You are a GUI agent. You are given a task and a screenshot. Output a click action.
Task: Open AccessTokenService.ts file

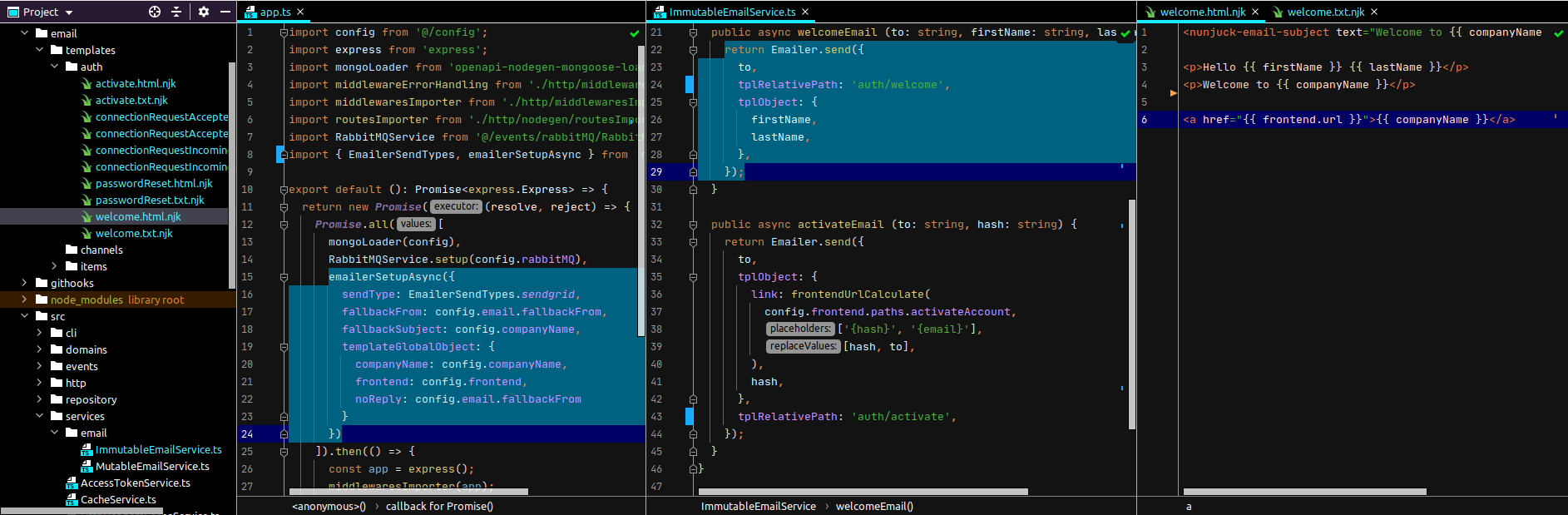[x=135, y=483]
